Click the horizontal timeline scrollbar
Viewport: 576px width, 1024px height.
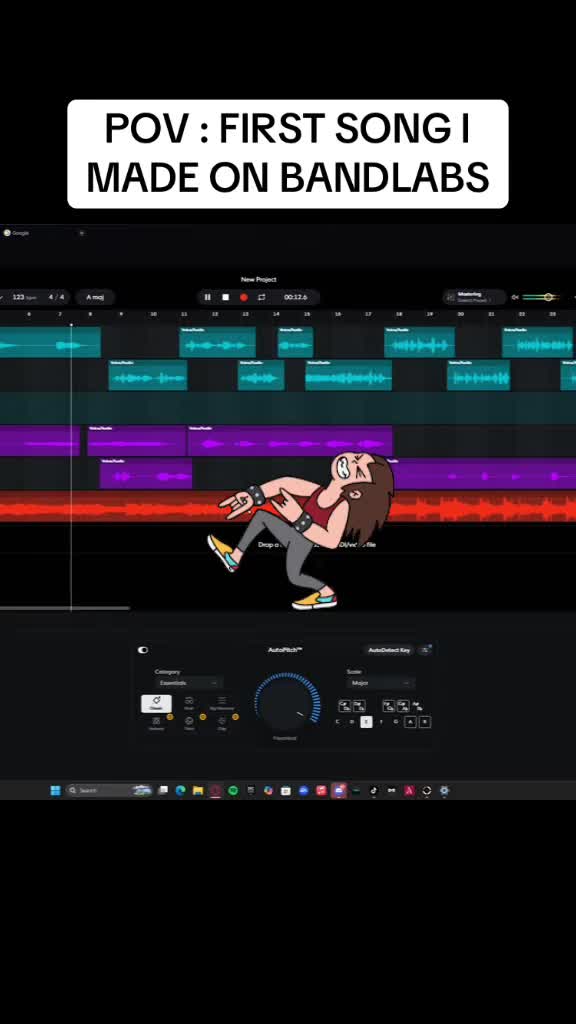(65, 608)
